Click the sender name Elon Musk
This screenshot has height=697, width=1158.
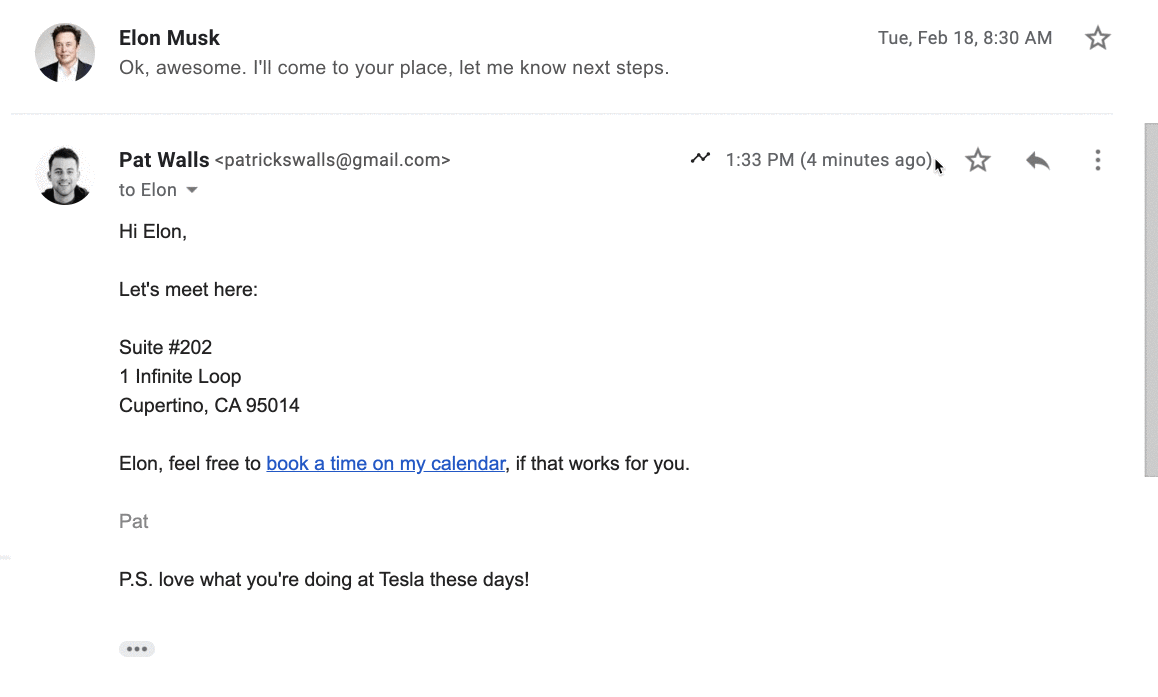(169, 37)
